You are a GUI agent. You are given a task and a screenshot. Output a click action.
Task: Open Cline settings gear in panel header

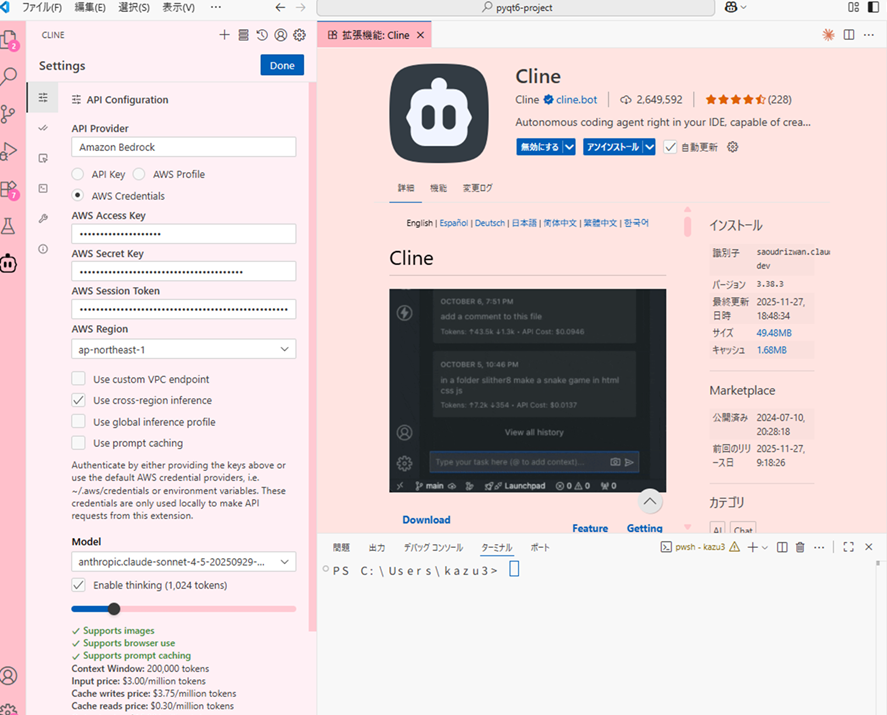299,35
